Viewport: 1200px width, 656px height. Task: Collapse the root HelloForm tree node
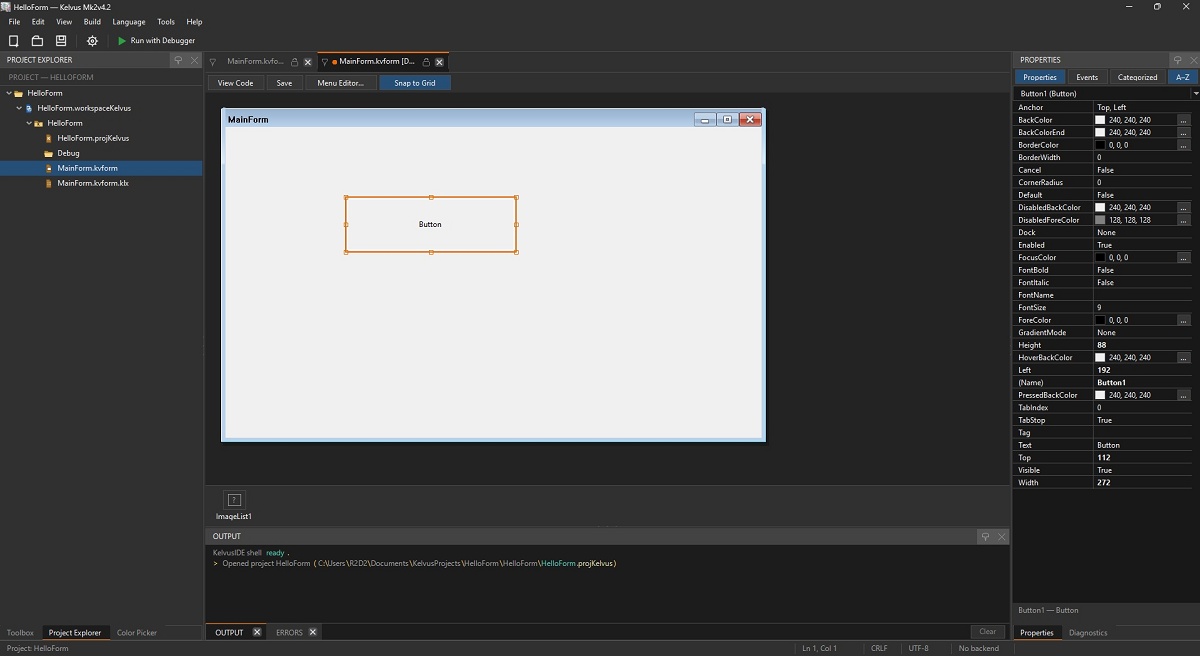tap(9, 93)
